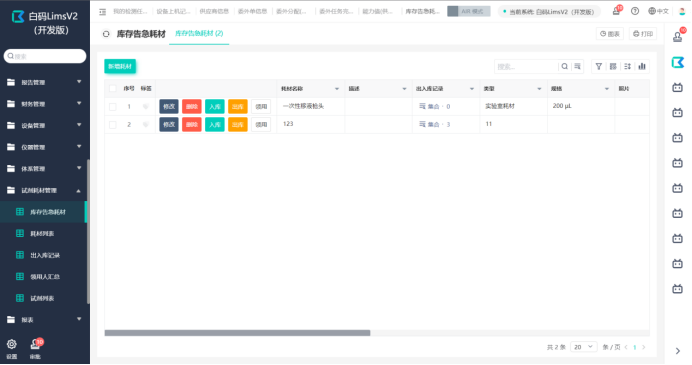Screen dimensions: 692x365
Task: Switch language via the 中文 globe
Action: [x=658, y=11]
